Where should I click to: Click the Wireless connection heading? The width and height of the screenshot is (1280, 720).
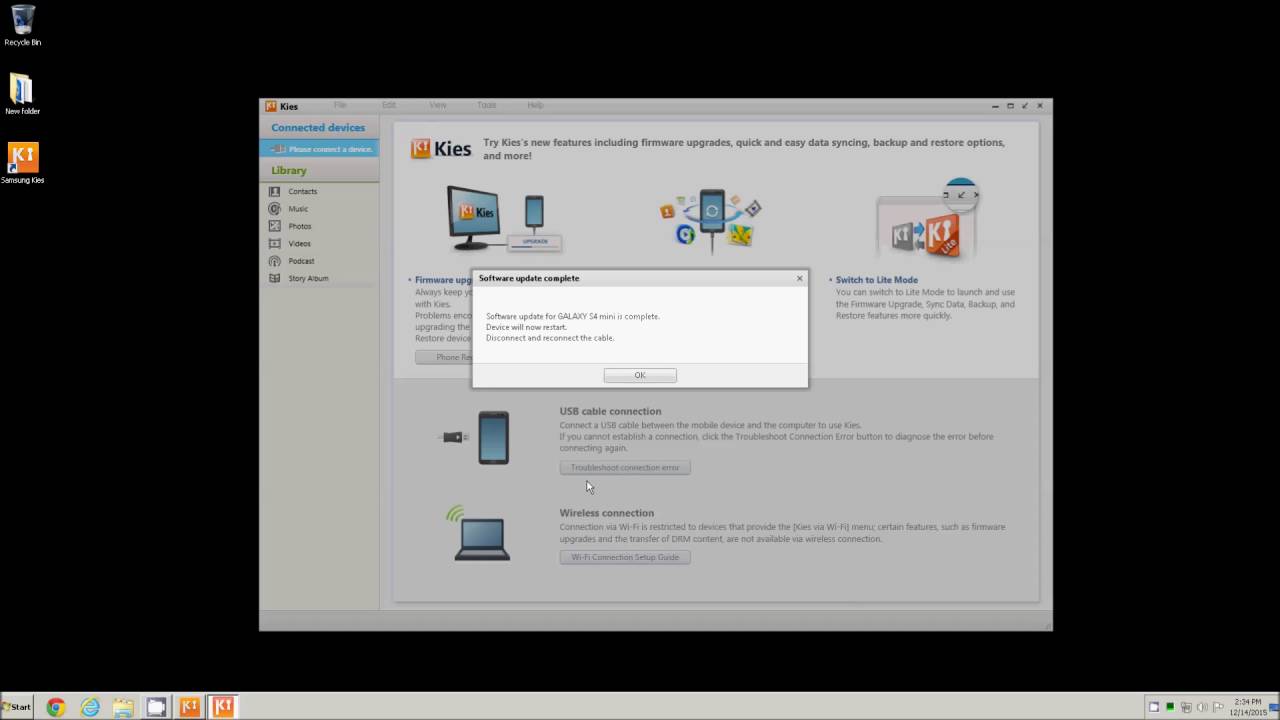click(607, 513)
